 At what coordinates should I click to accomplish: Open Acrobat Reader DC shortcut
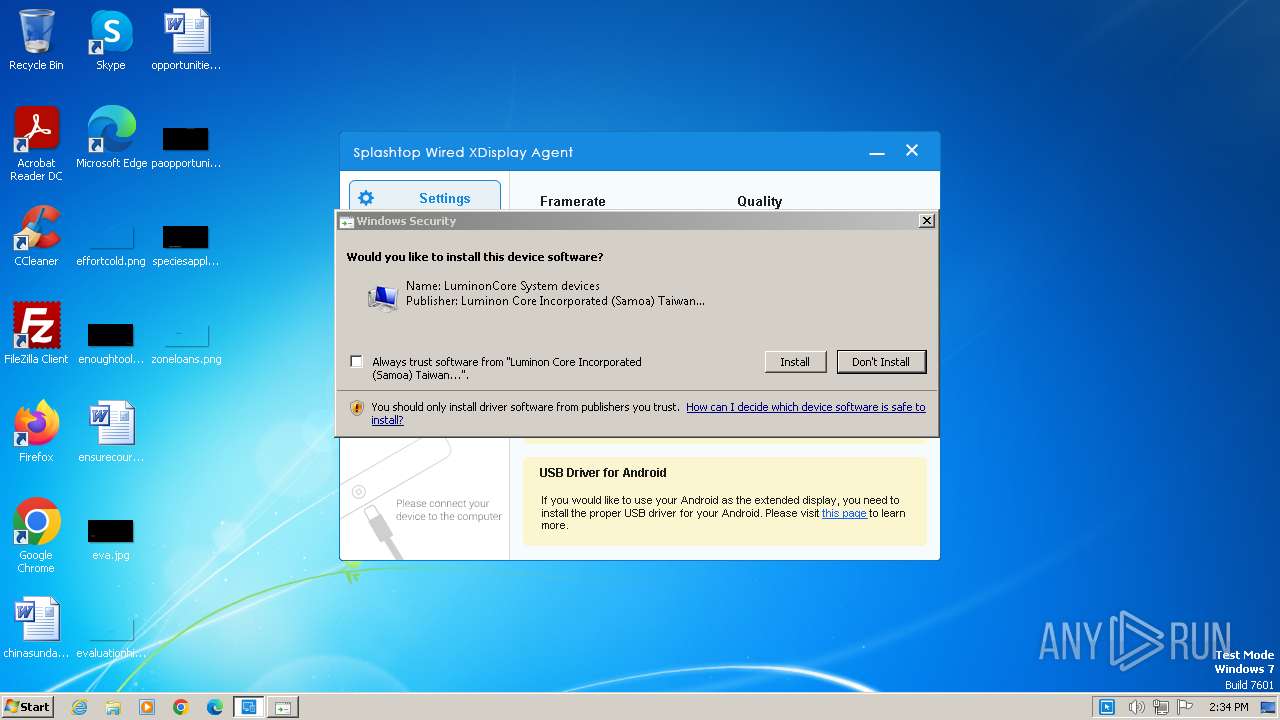coord(36,144)
